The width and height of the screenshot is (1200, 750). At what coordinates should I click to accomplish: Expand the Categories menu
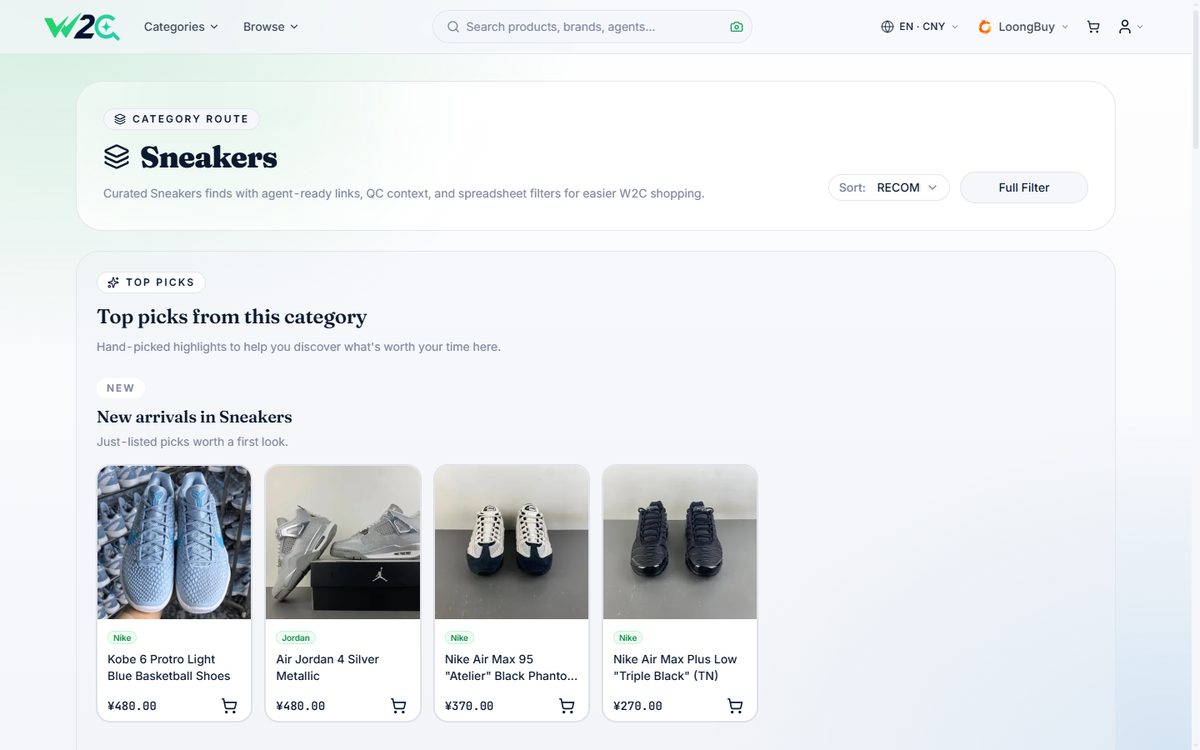(x=181, y=27)
